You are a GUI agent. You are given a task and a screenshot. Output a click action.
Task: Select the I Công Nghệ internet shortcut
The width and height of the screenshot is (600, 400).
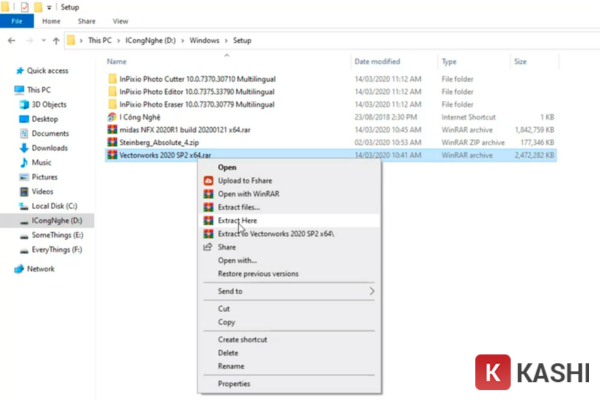140,117
